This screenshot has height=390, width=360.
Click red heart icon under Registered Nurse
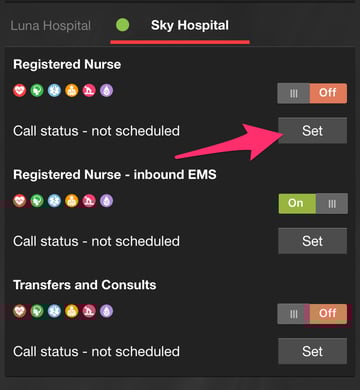(x=20, y=90)
